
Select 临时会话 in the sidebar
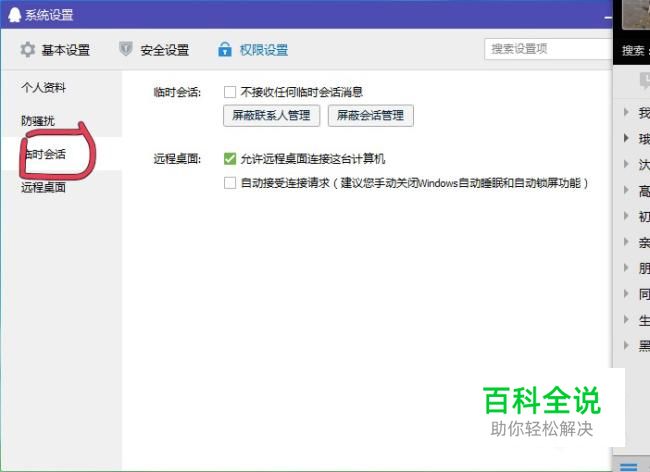point(45,154)
